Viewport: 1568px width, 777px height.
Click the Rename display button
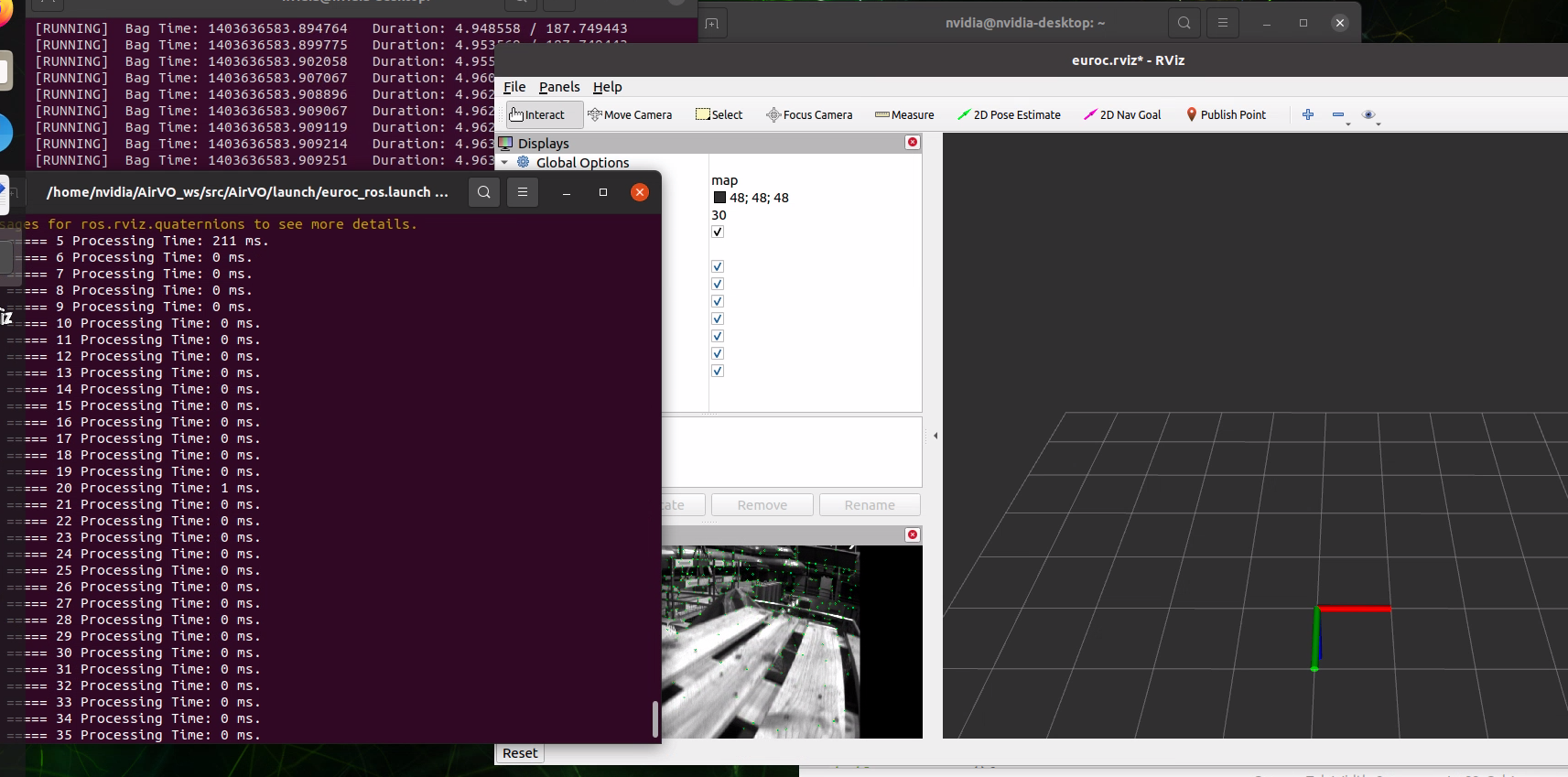click(x=870, y=505)
